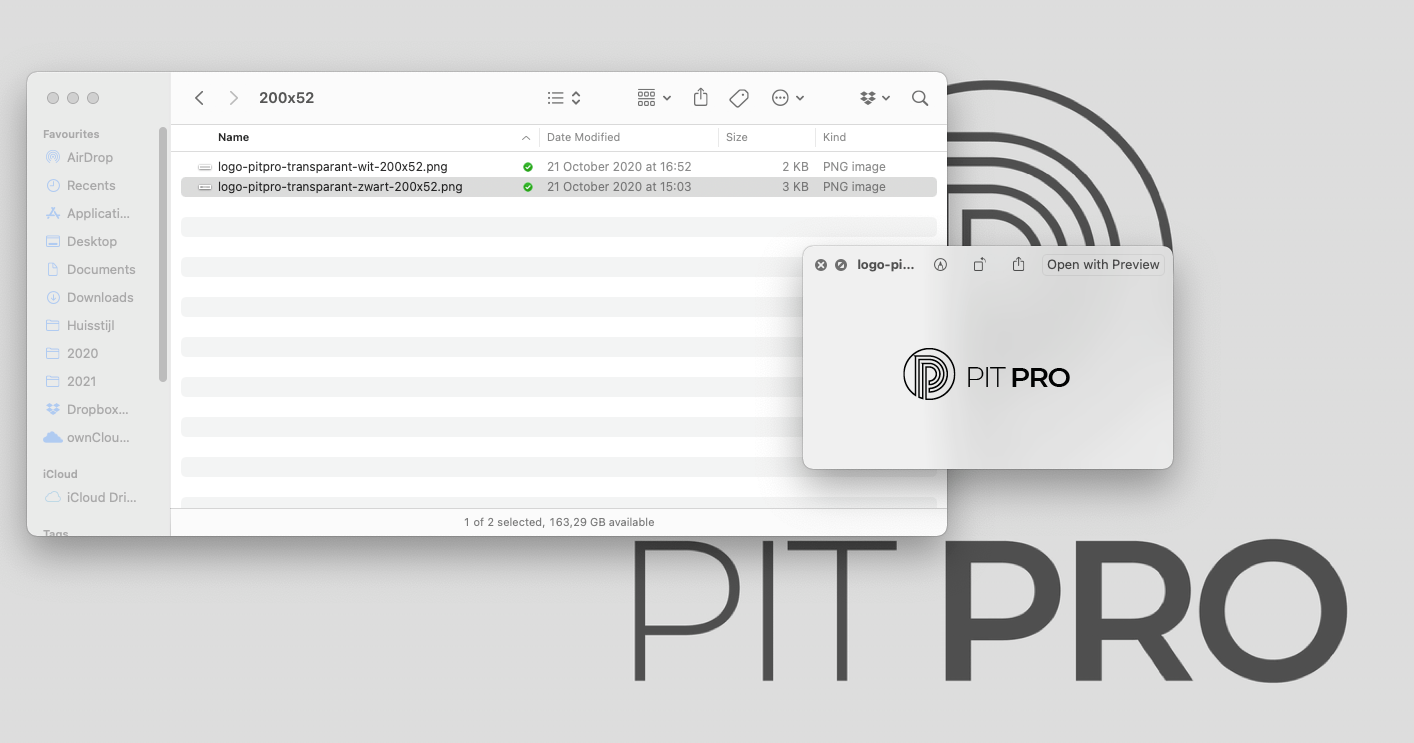Click the Quick Look file title logo-pi...
Screen dimensions: 1414x743
(x=886, y=265)
